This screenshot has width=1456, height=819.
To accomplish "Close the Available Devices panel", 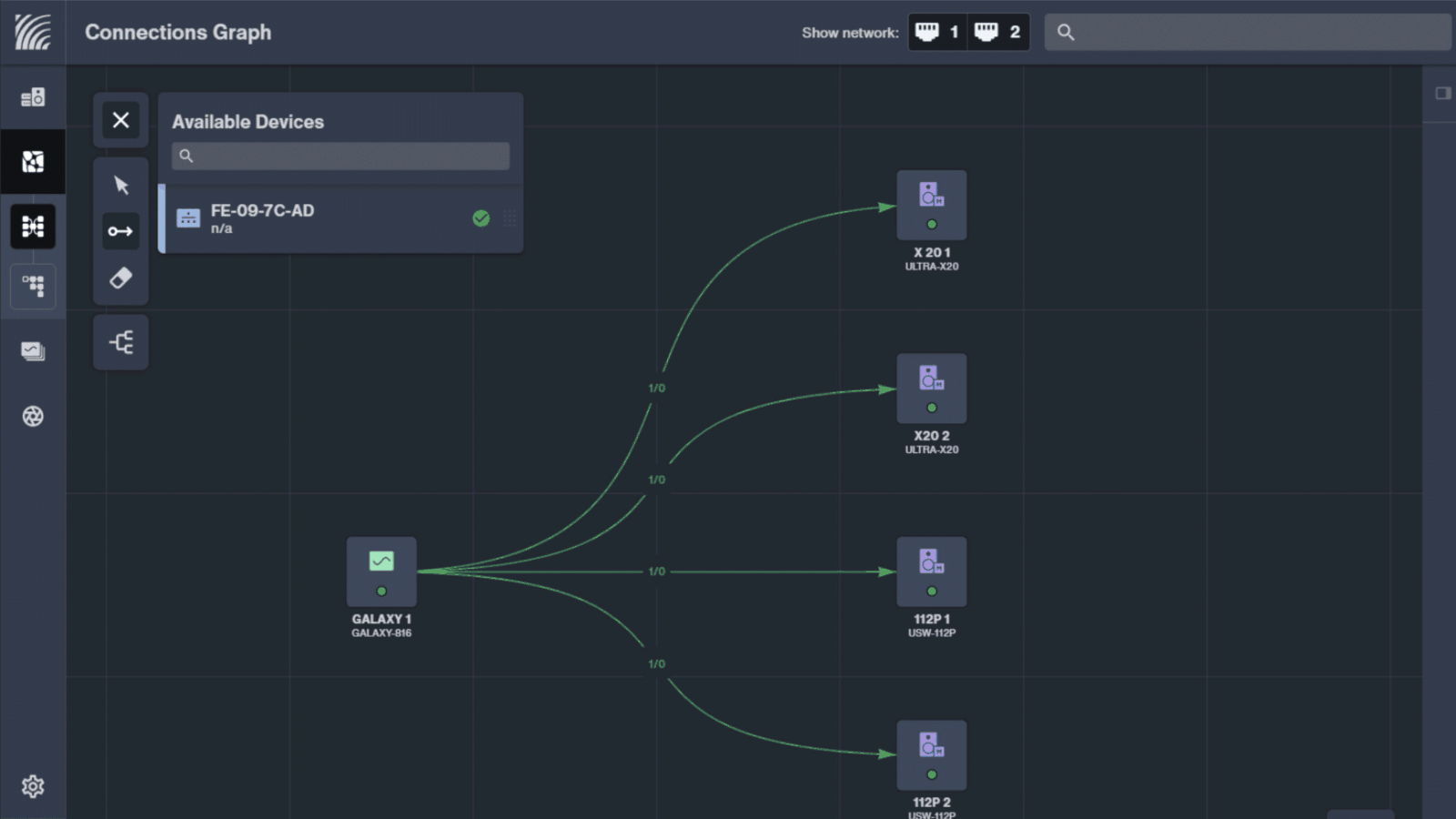I will click(x=121, y=120).
